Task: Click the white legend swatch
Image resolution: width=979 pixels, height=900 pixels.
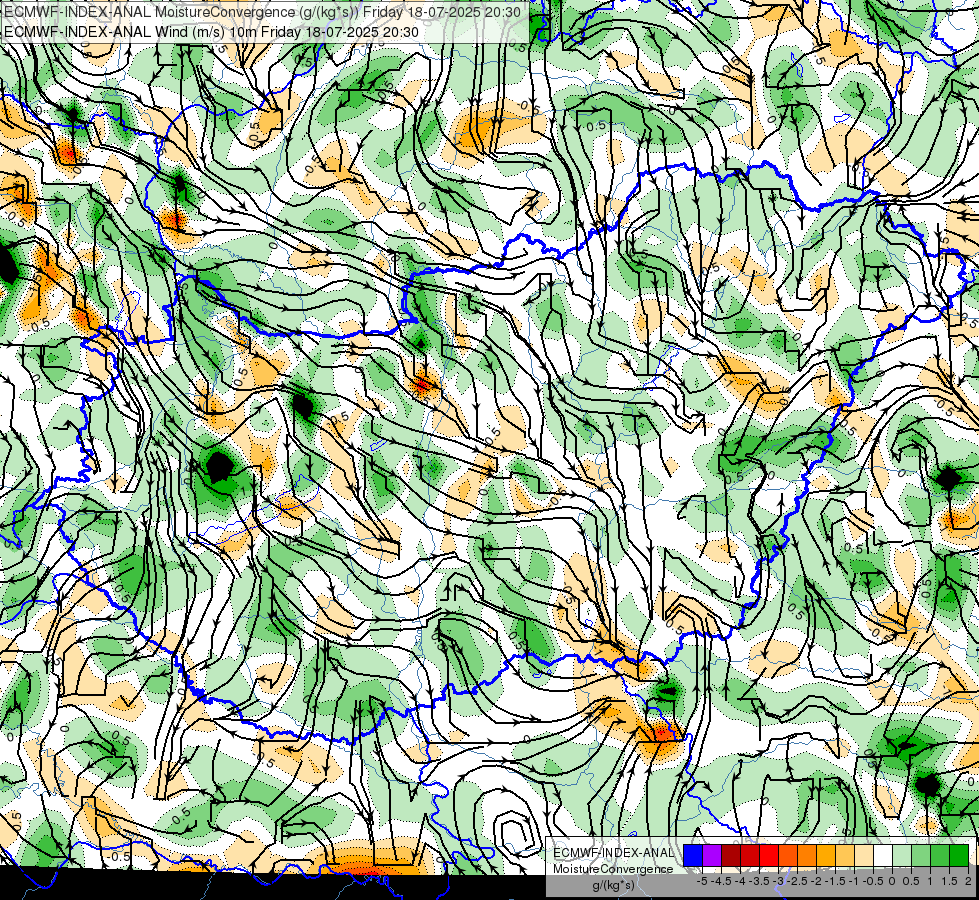Action: pos(883,856)
